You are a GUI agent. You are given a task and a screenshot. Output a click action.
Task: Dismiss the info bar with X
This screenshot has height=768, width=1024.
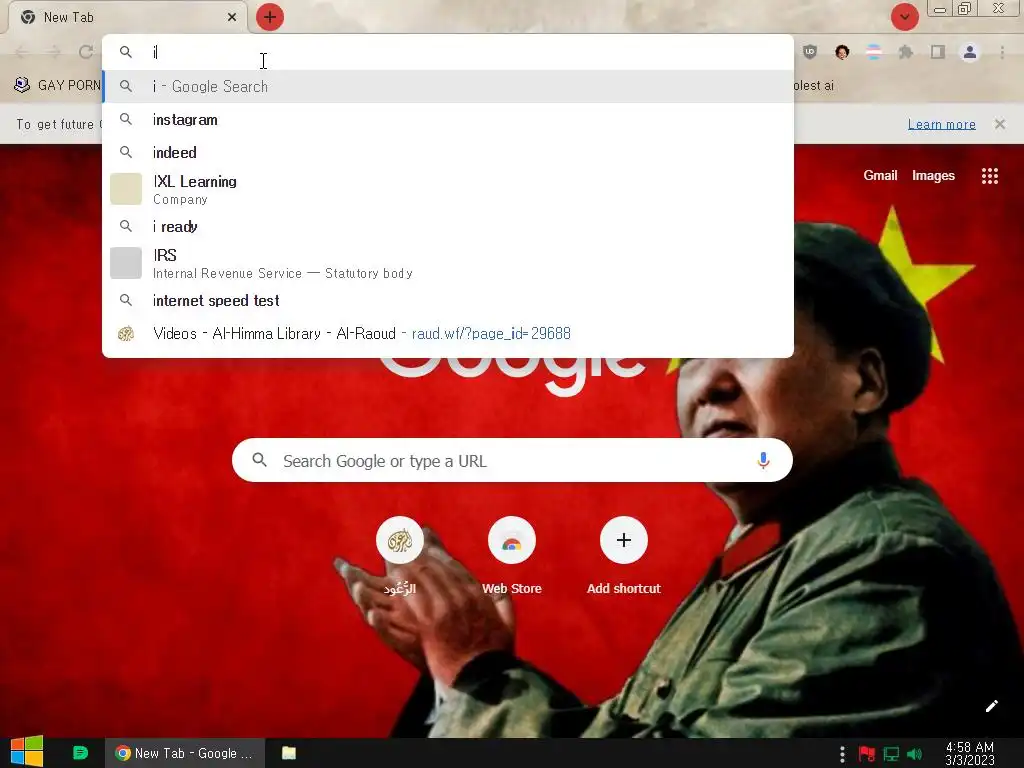[x=999, y=124]
